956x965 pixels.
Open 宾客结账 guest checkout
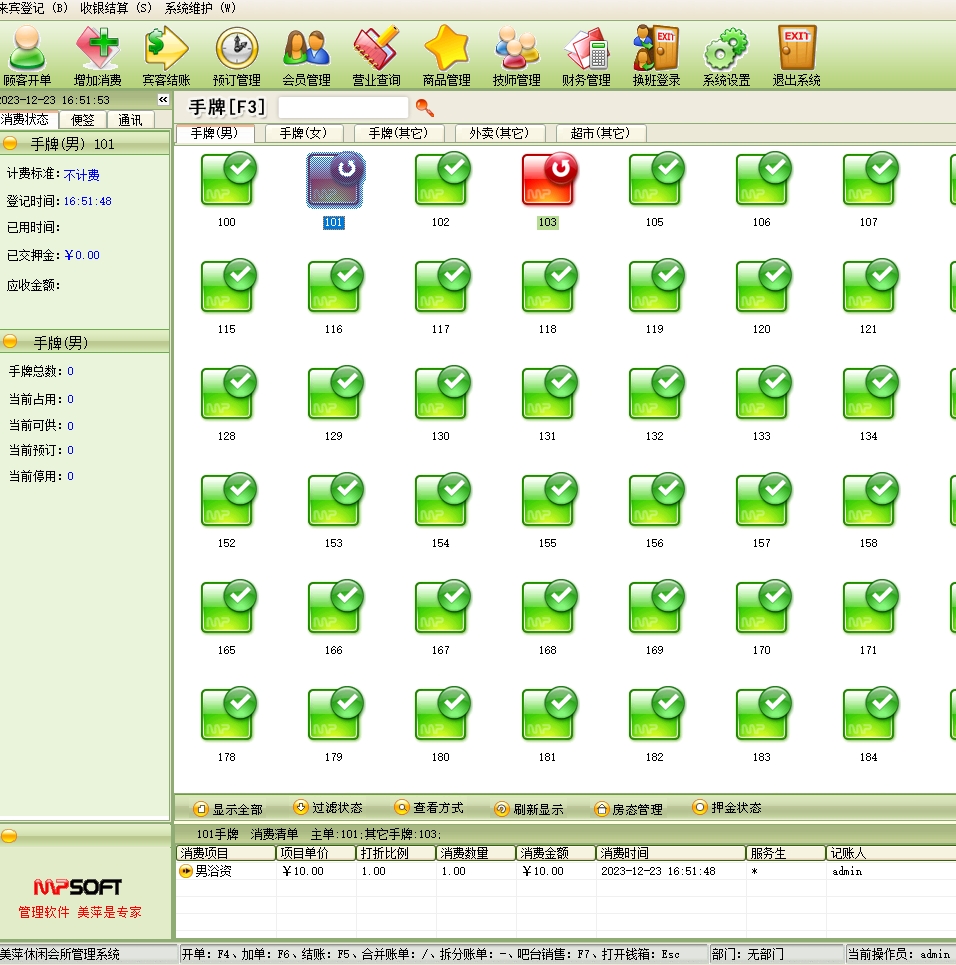[x=166, y=55]
